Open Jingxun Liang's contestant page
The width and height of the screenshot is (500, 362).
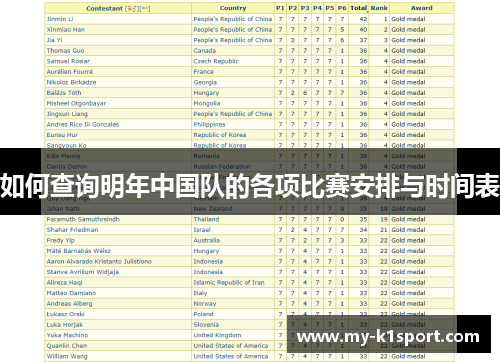67,114
